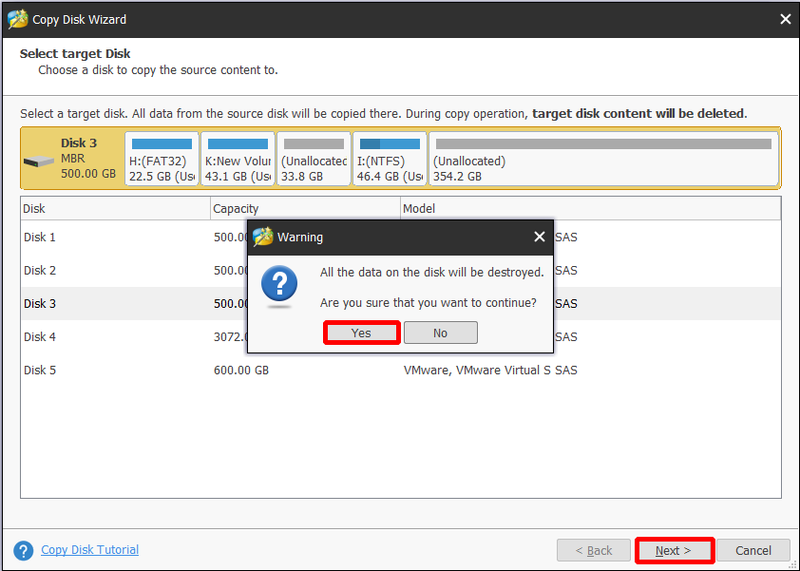Click the Disk column header

[116, 209]
